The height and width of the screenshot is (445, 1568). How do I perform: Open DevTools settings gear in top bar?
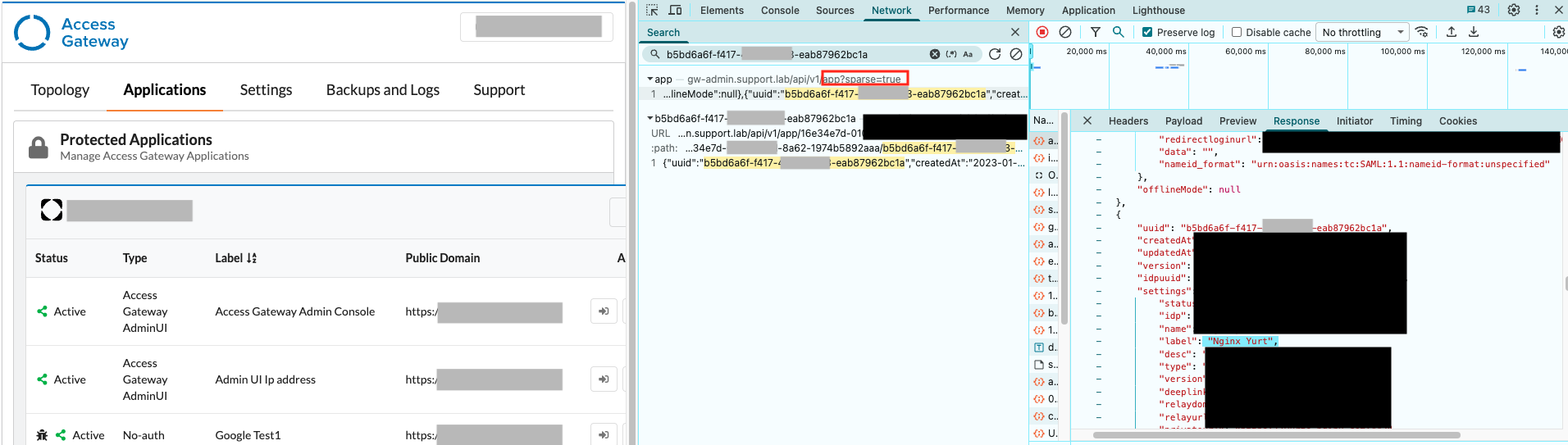(1514, 10)
